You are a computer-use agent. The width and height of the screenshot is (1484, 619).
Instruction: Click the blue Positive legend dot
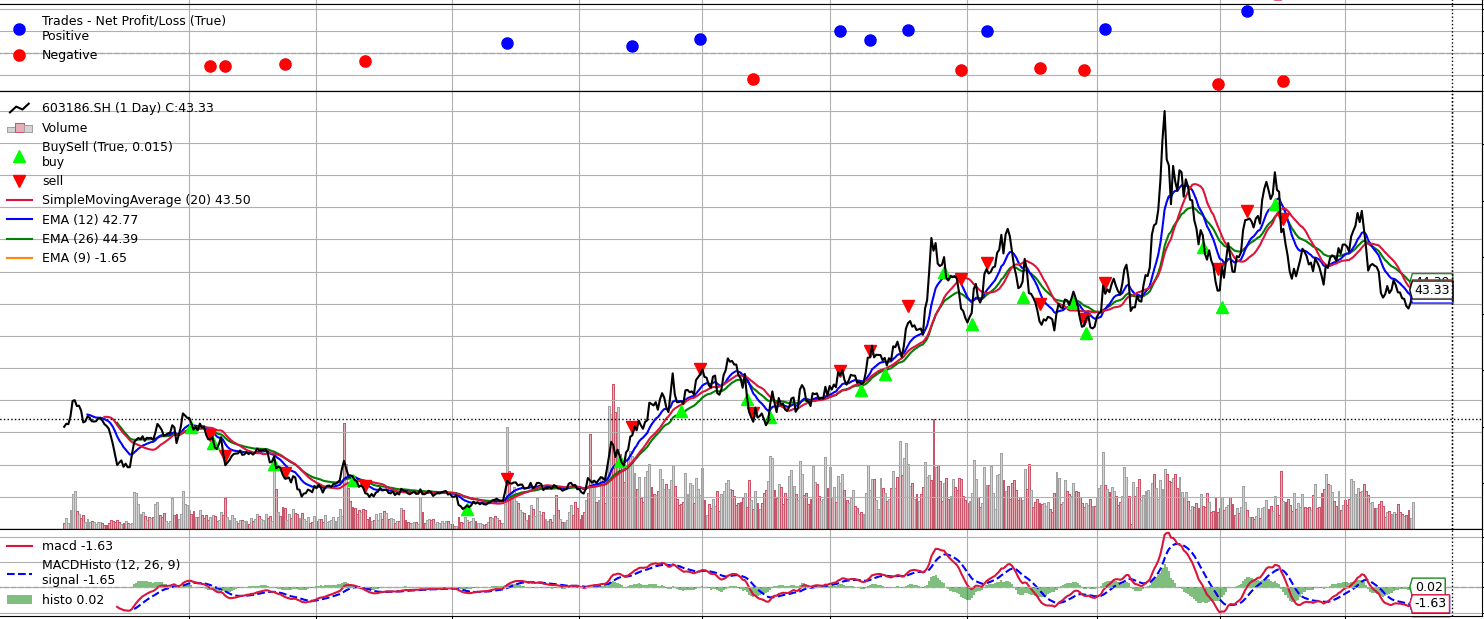point(19,29)
